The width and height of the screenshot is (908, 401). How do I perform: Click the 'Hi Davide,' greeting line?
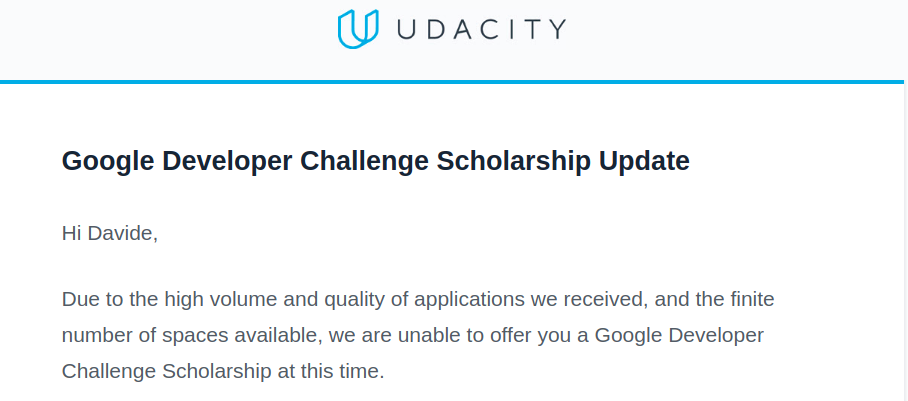pos(110,234)
